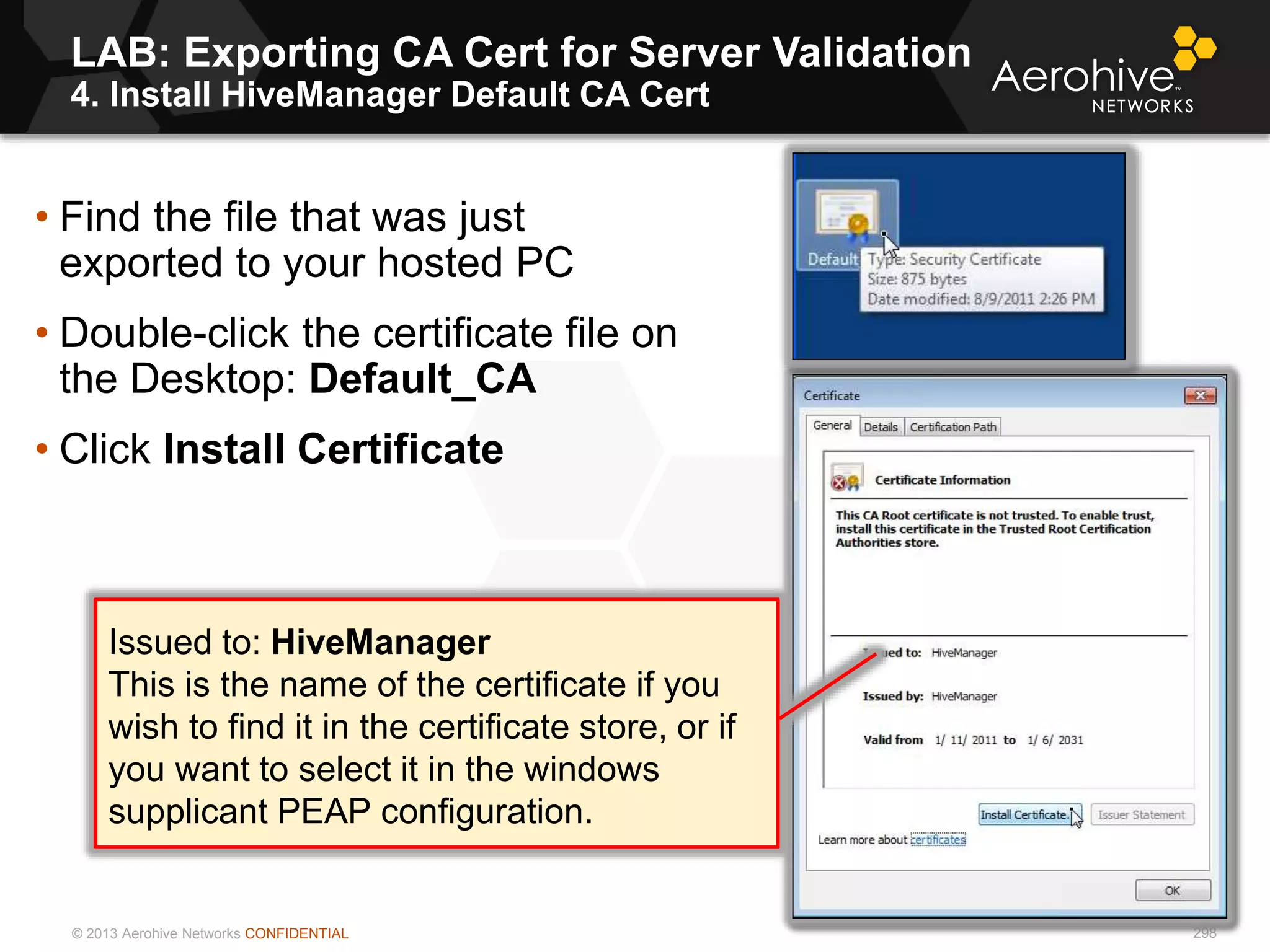Image resolution: width=1270 pixels, height=952 pixels.
Task: Open the 'certificates' learn more link
Action: 938,839
